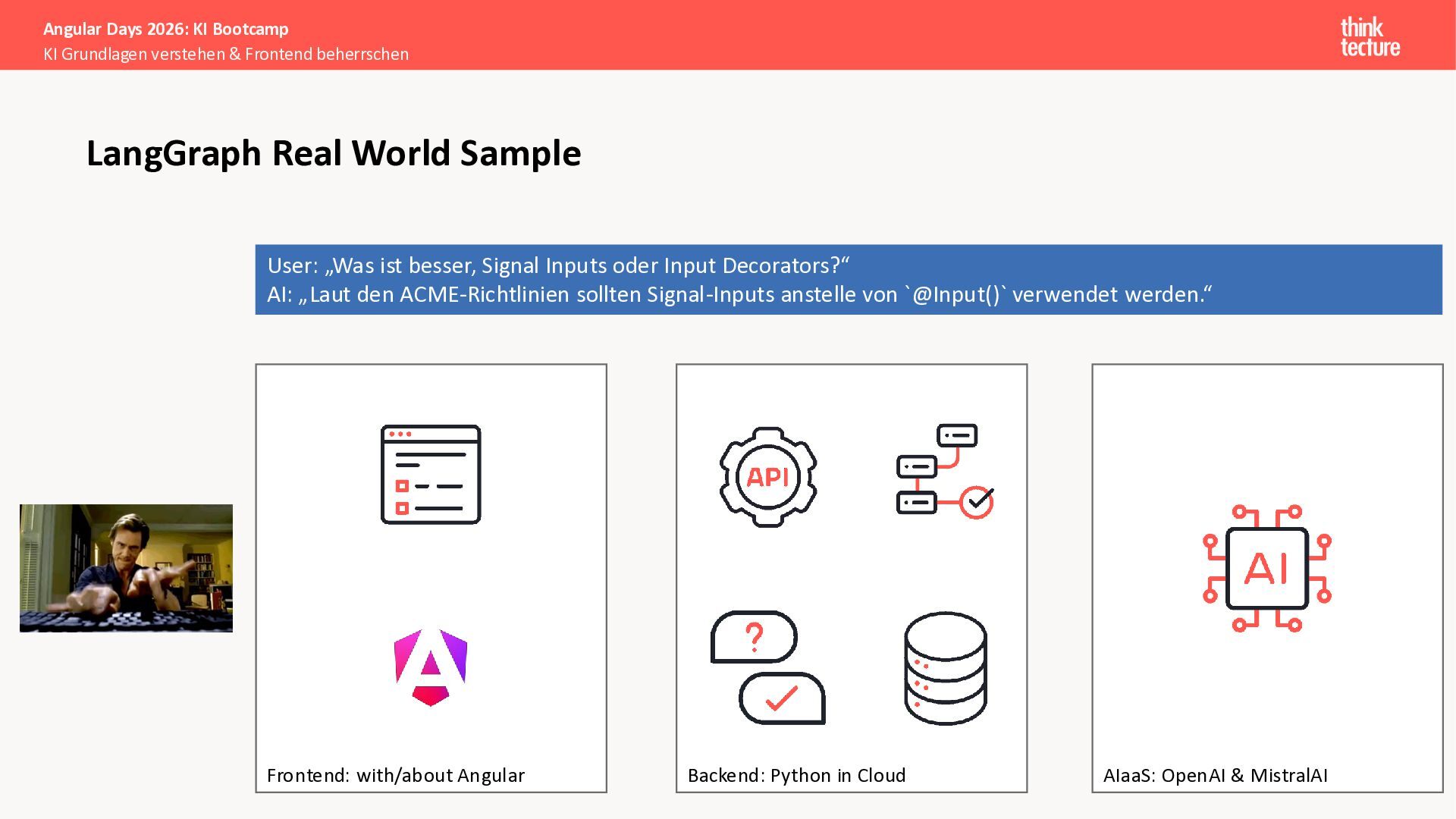This screenshot has height=819, width=1456.
Task: Click the typing man GIF thumbnail
Action: pos(126,568)
